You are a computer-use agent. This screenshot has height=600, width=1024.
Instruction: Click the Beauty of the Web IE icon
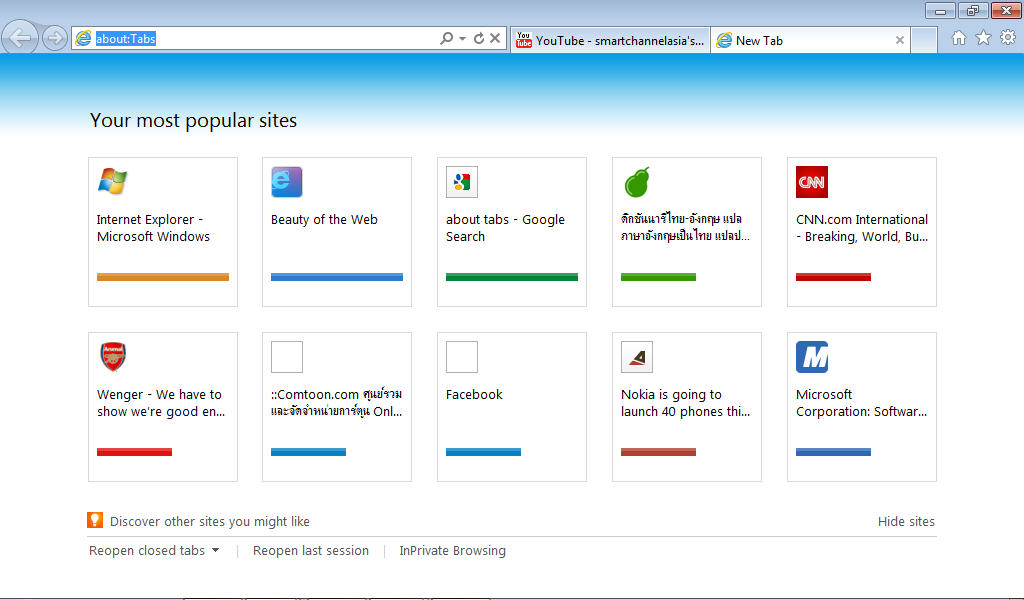pyautogui.click(x=287, y=182)
